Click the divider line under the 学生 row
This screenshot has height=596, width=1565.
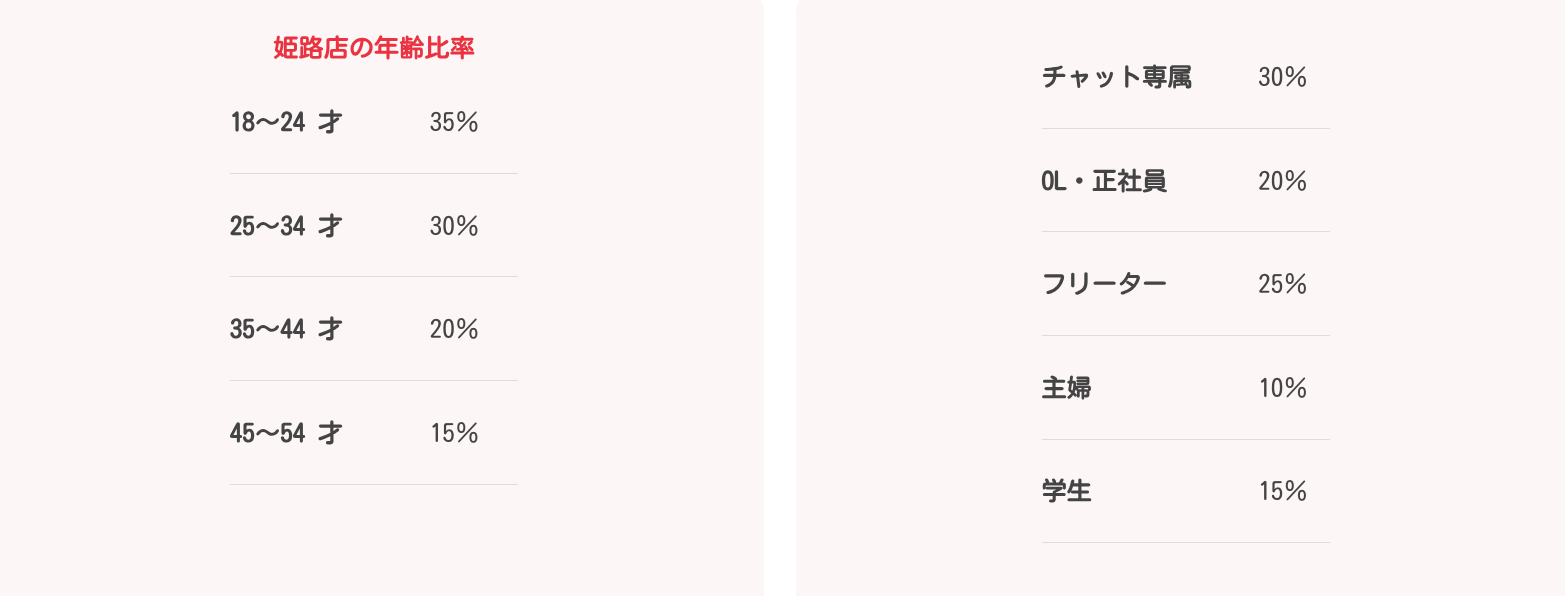tap(1186, 543)
